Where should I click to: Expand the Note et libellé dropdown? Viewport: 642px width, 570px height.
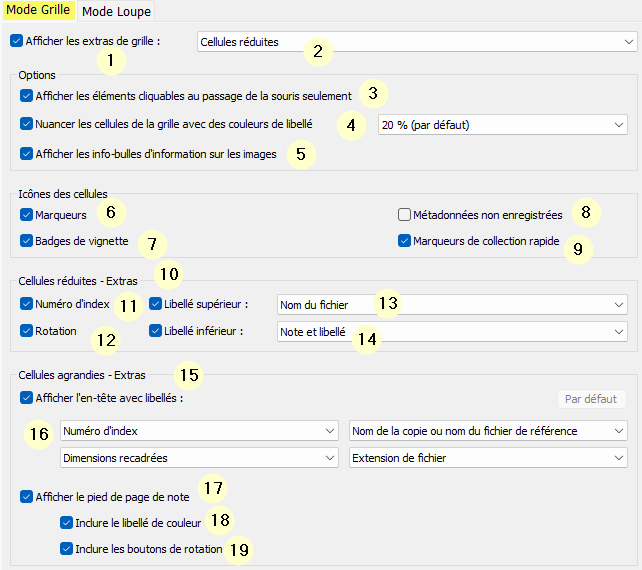[452, 331]
